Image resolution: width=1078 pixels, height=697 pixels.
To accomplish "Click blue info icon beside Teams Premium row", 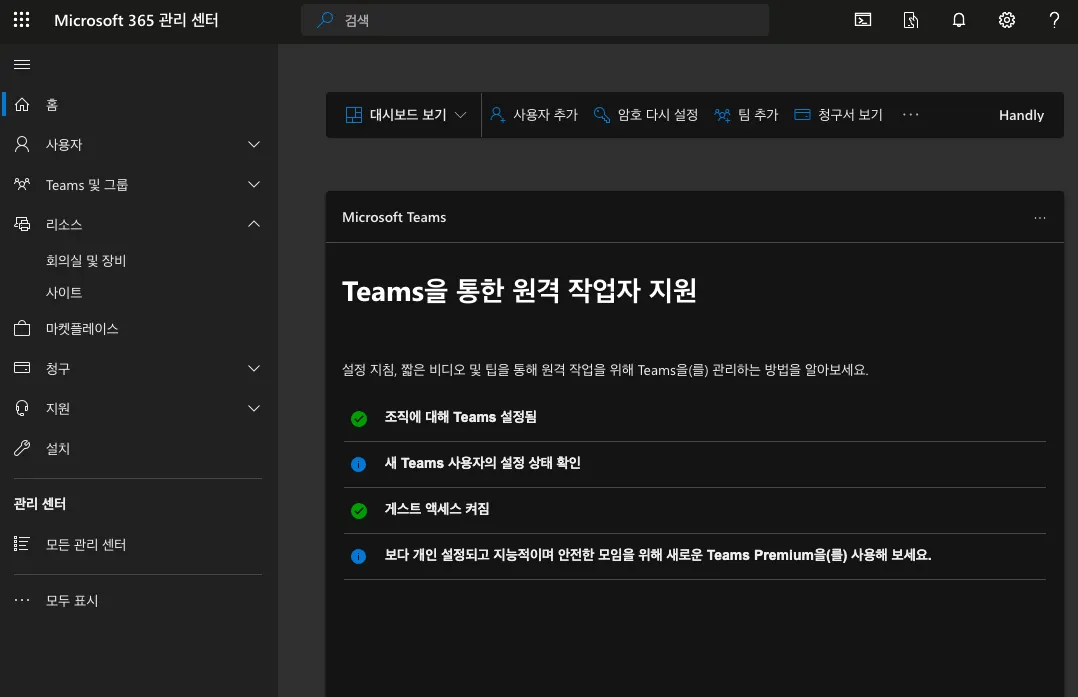I will (x=359, y=556).
